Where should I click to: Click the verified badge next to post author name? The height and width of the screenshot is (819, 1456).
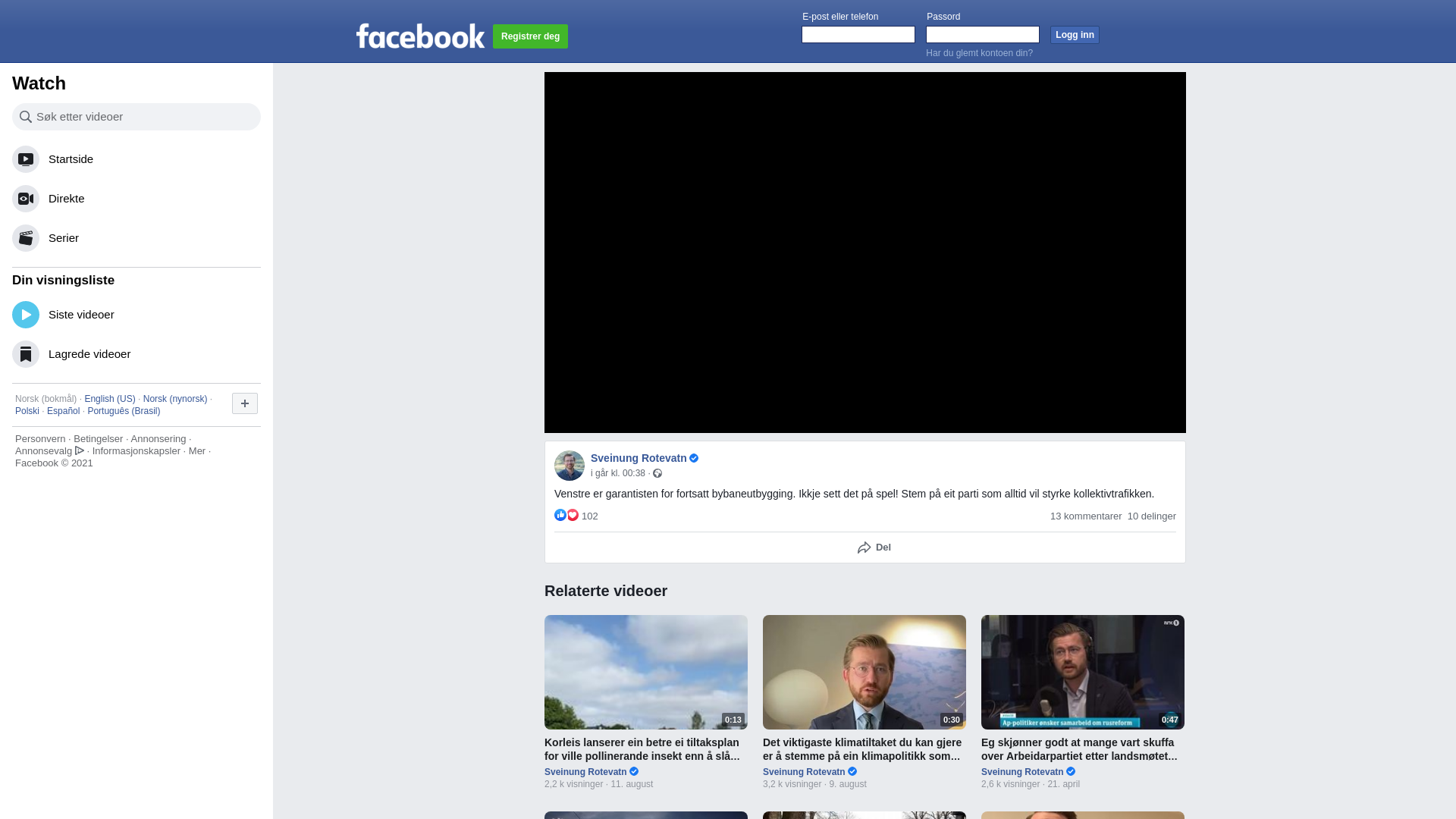694,458
